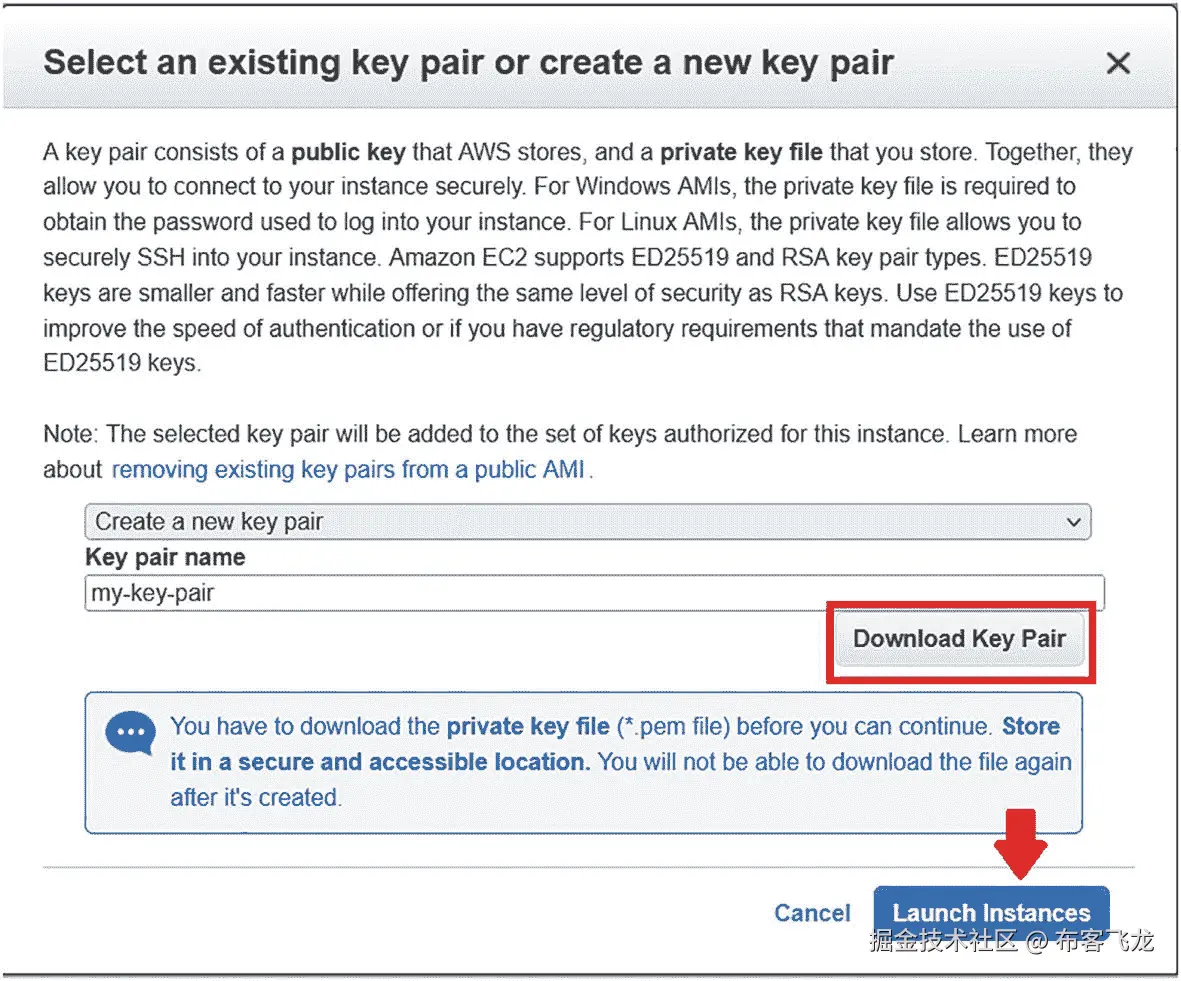1181x981 pixels.
Task: Click "after it's created." text in info box
Action: (255, 797)
